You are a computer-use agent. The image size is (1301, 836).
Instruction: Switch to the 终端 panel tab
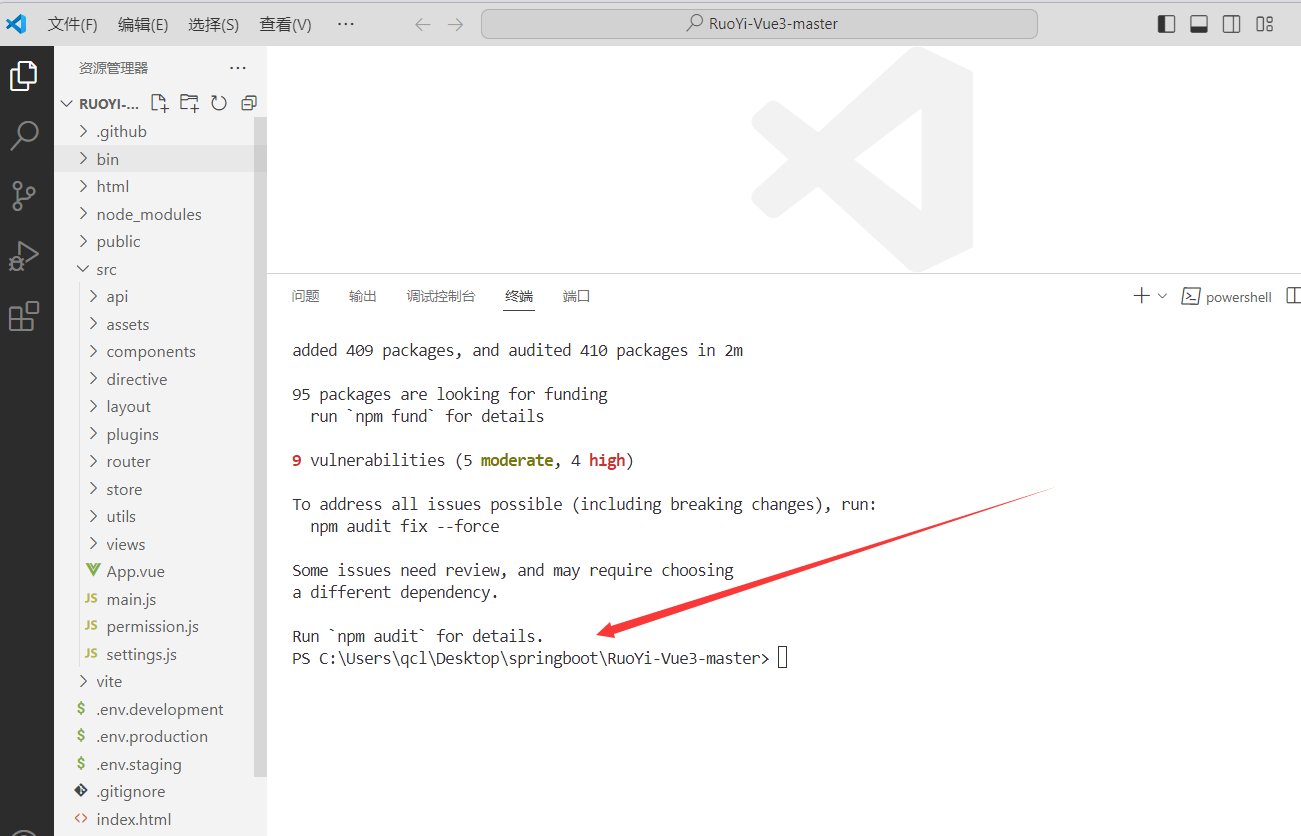[x=519, y=296]
